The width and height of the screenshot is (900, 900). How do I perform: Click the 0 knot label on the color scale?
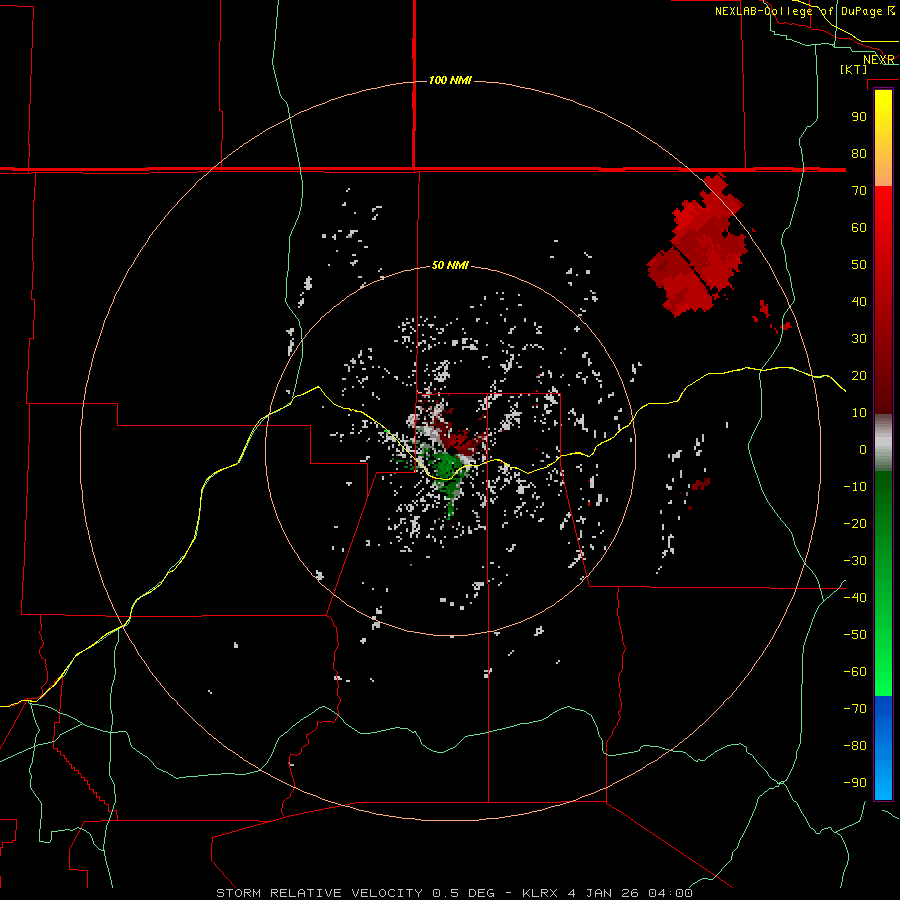[x=863, y=449]
